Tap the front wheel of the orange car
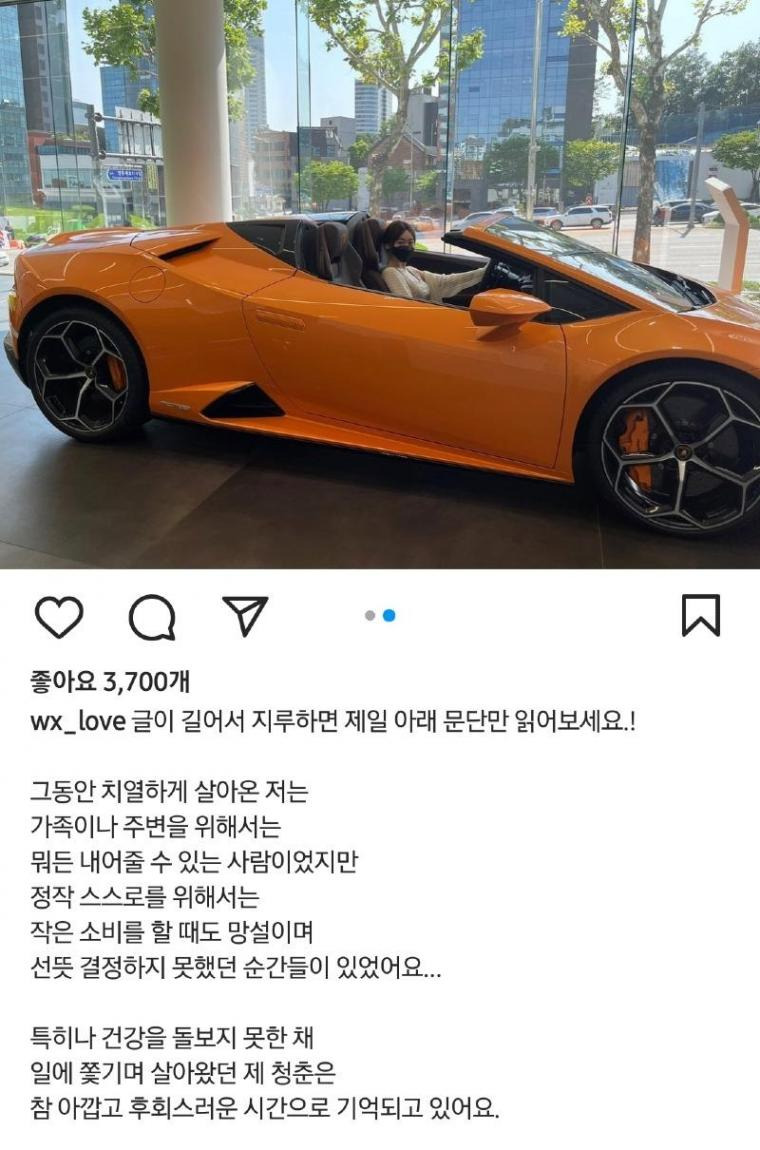760x1150 pixels. pyautogui.click(x=679, y=451)
